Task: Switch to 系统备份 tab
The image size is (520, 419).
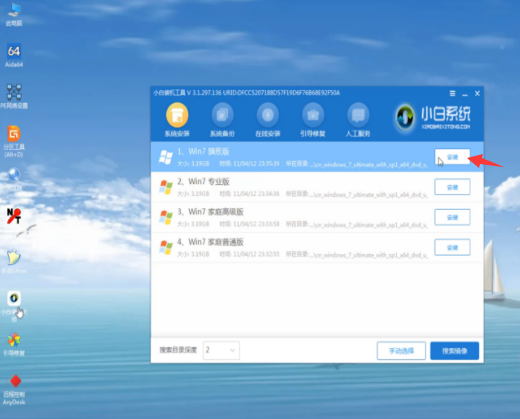Action: 222,115
